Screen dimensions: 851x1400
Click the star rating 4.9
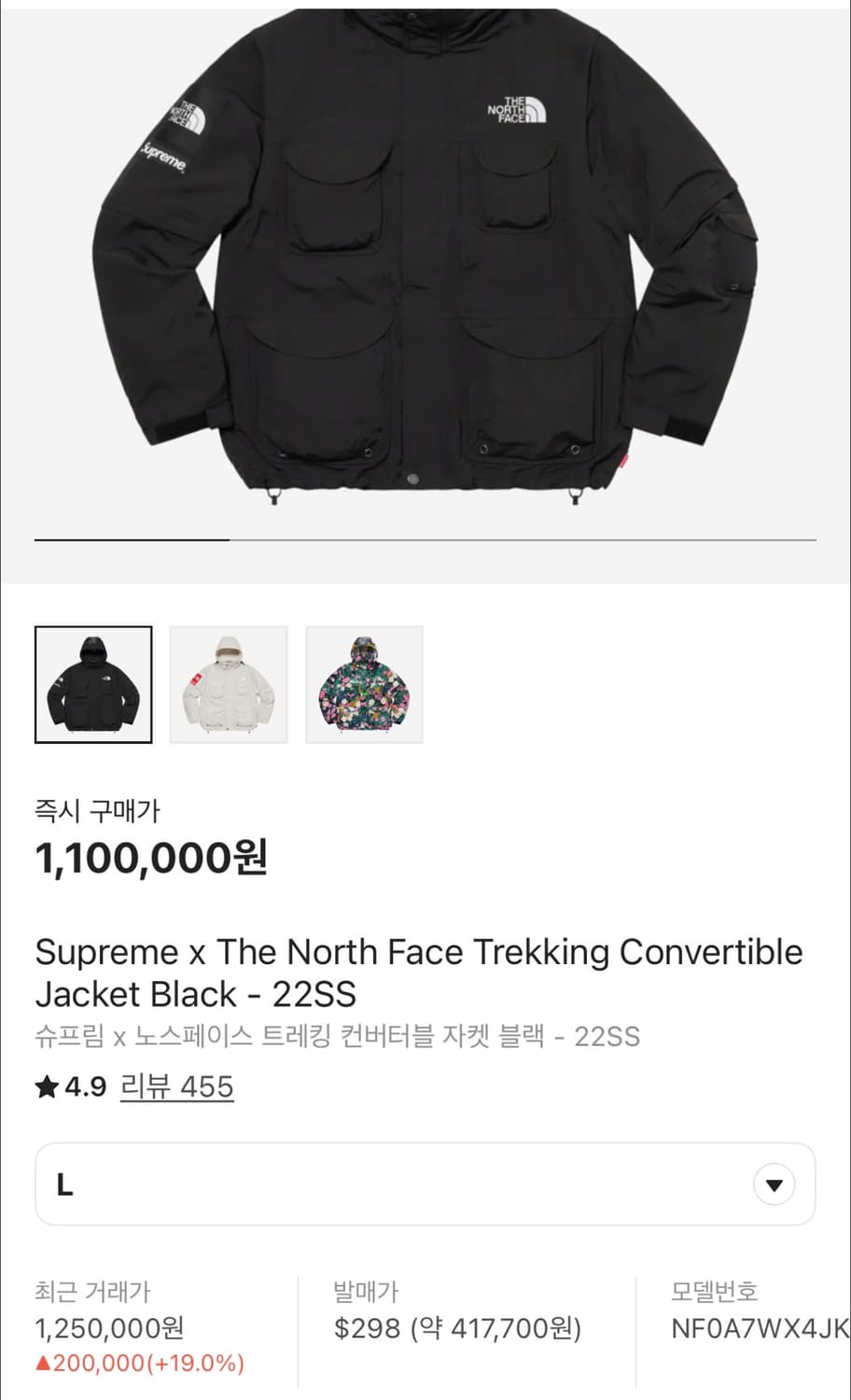(x=71, y=1086)
